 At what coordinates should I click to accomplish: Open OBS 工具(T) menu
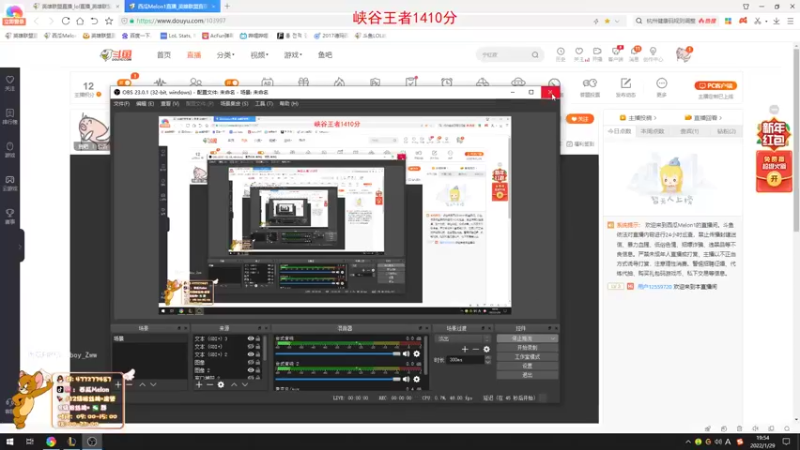point(264,104)
